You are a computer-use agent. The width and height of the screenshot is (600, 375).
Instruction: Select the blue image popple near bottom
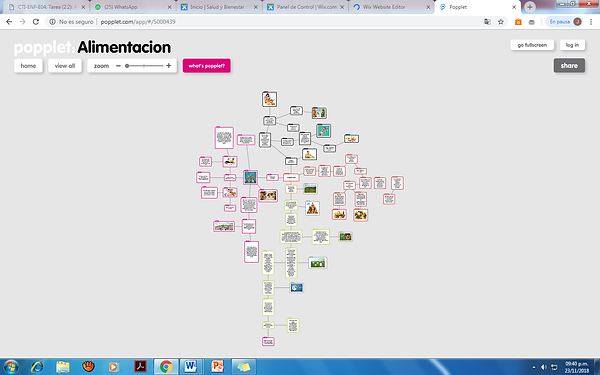click(297, 287)
